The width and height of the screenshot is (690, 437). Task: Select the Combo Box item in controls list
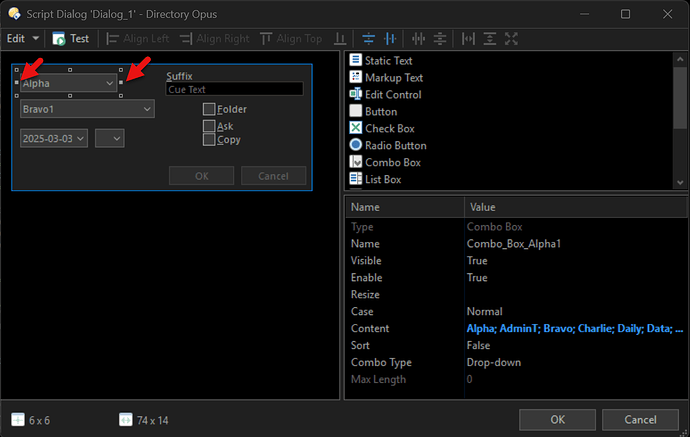tap(392, 162)
